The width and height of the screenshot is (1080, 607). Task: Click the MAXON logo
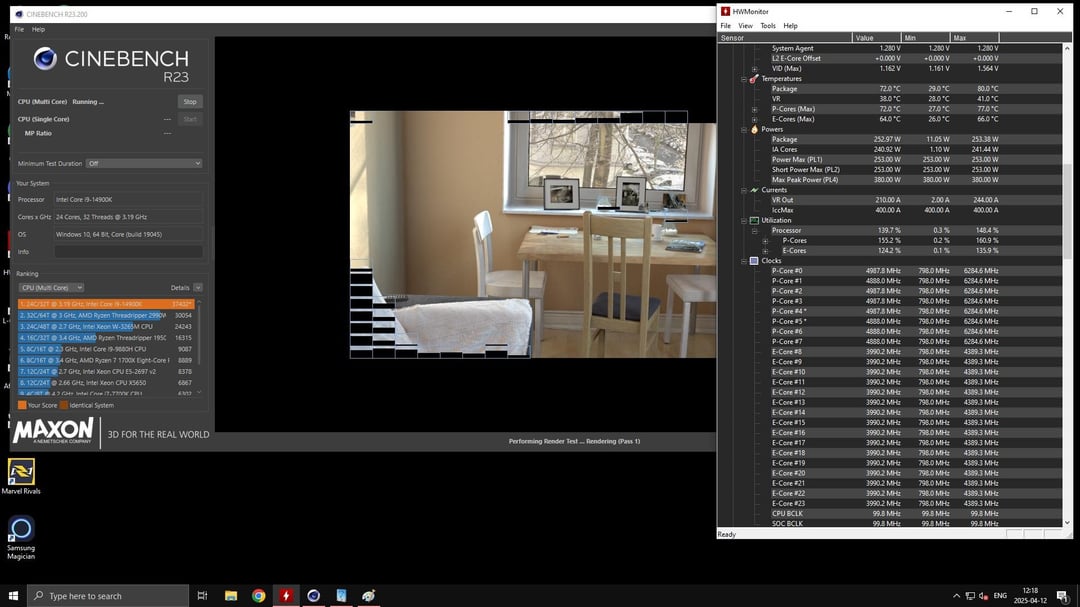tap(53, 431)
